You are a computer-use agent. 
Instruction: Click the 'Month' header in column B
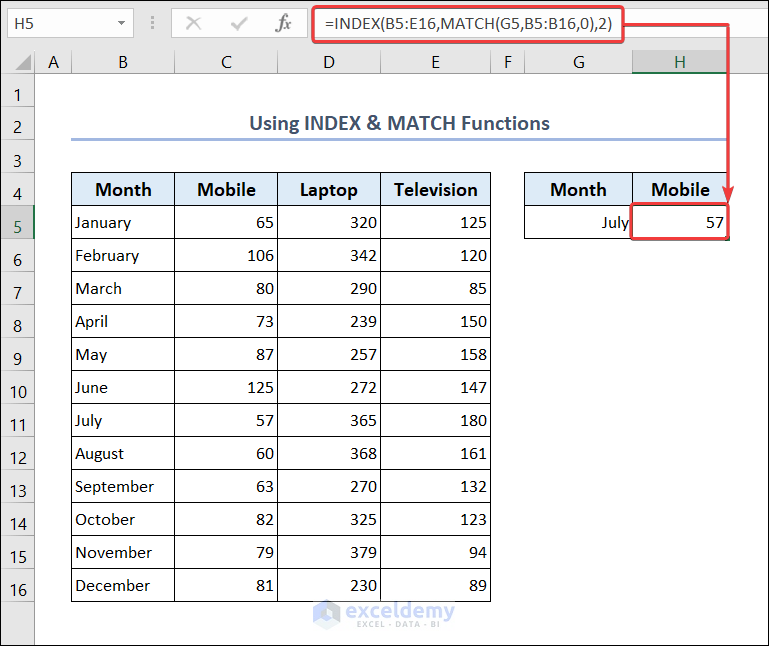pos(123,189)
